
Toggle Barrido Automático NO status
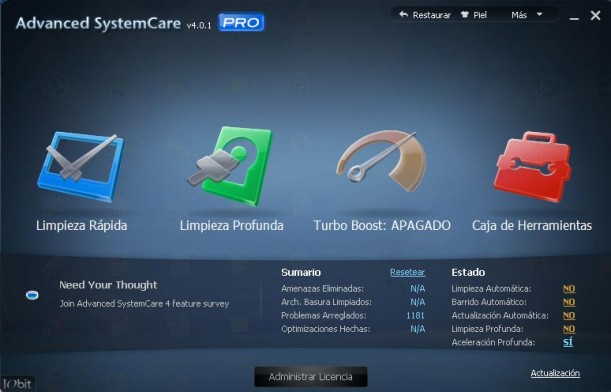pos(569,302)
